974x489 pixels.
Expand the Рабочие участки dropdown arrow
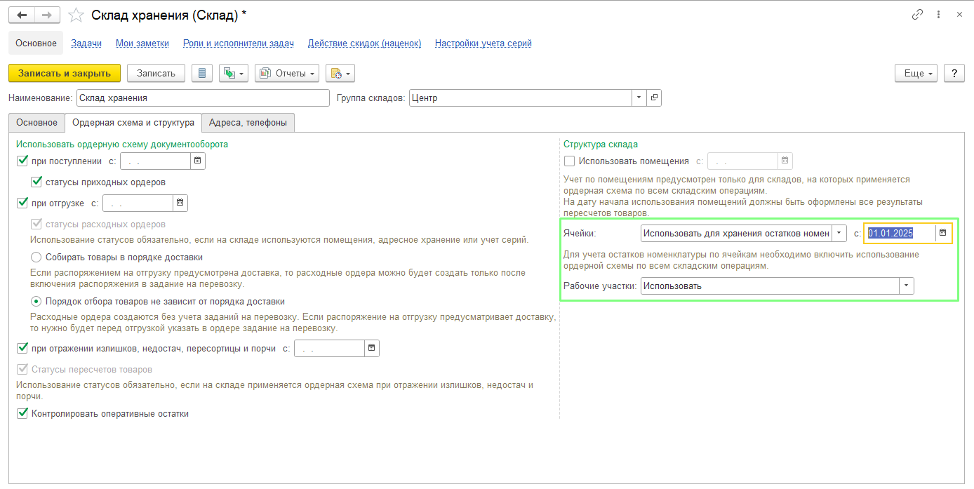[906, 286]
